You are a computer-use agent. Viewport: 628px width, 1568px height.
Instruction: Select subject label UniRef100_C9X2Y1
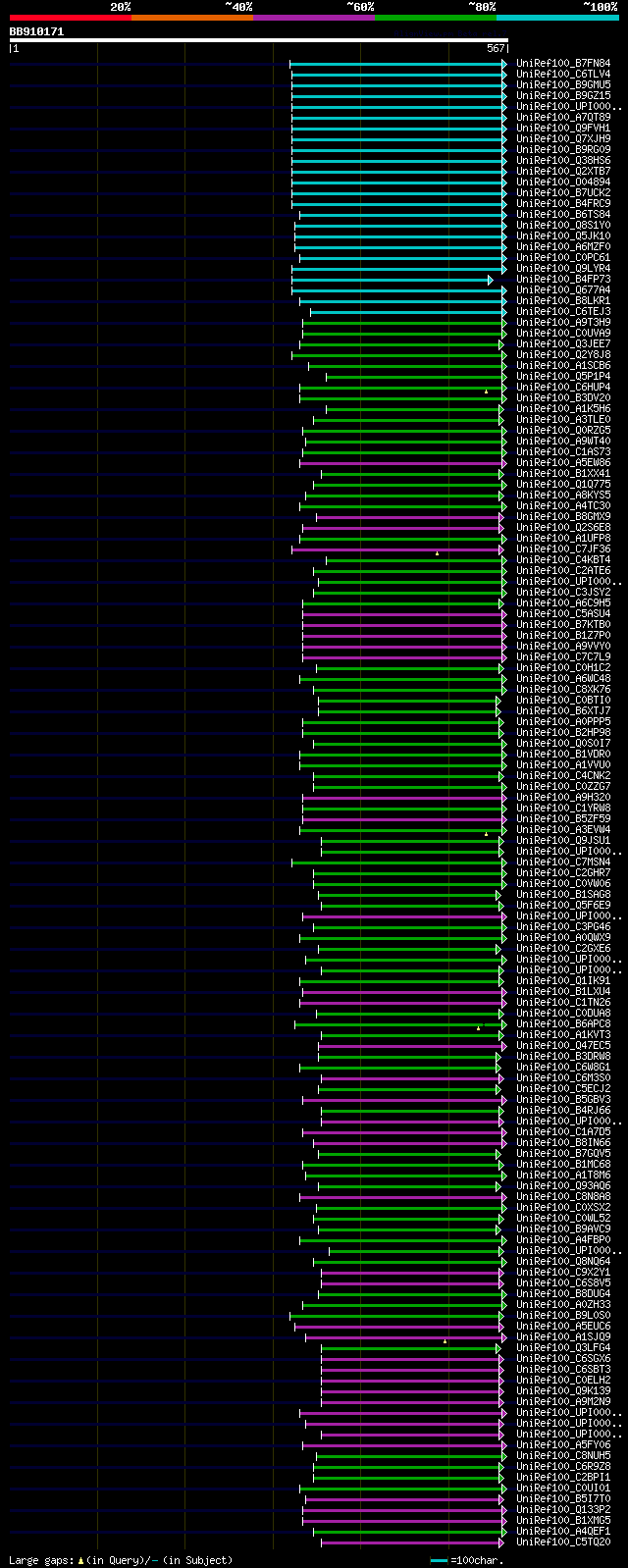pos(563,1272)
